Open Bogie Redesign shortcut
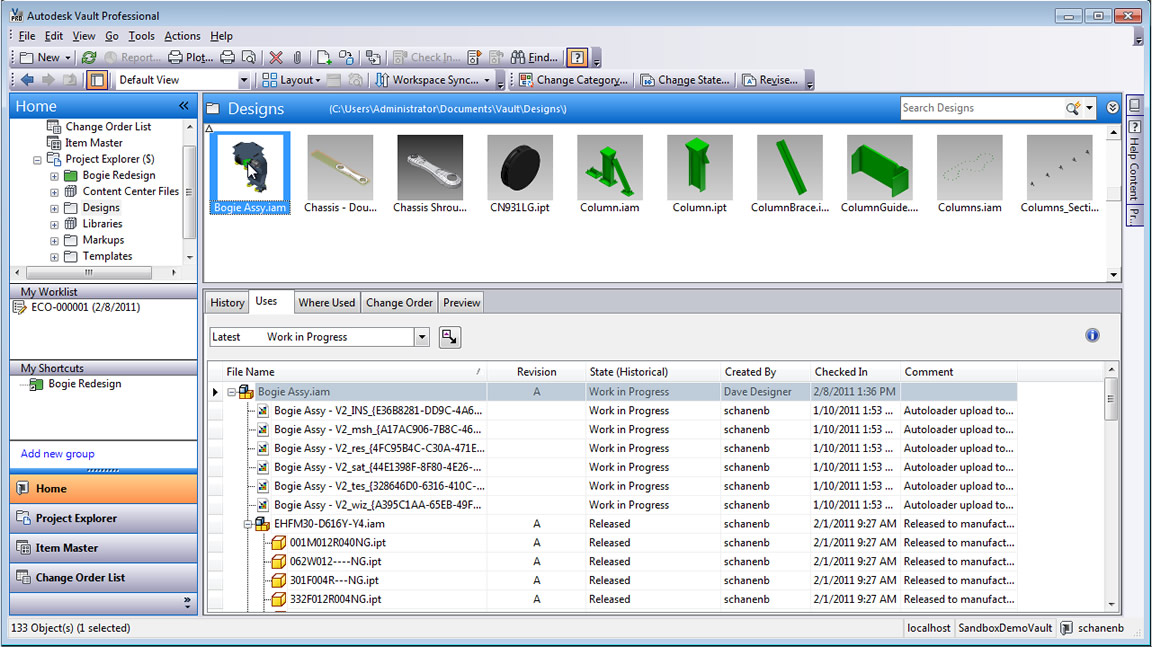Screen dimensions: 1152x647 click(84, 384)
